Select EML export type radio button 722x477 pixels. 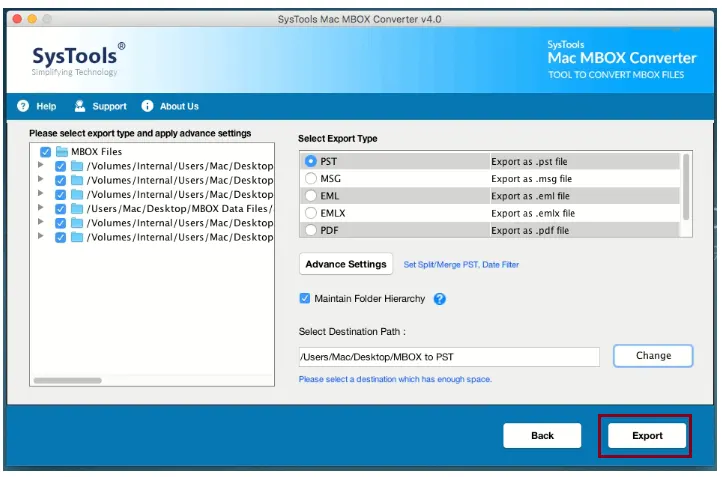click(311, 196)
